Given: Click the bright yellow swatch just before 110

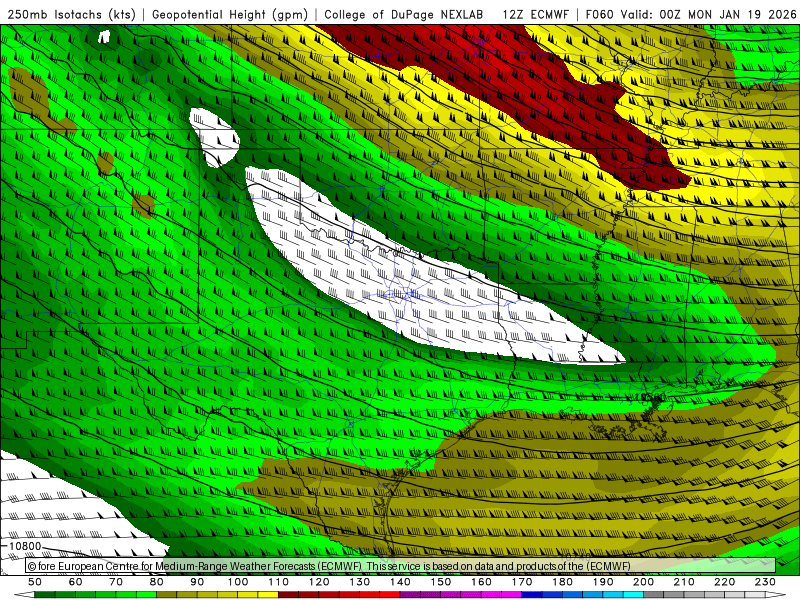Looking at the screenshot, I should pos(268,595).
